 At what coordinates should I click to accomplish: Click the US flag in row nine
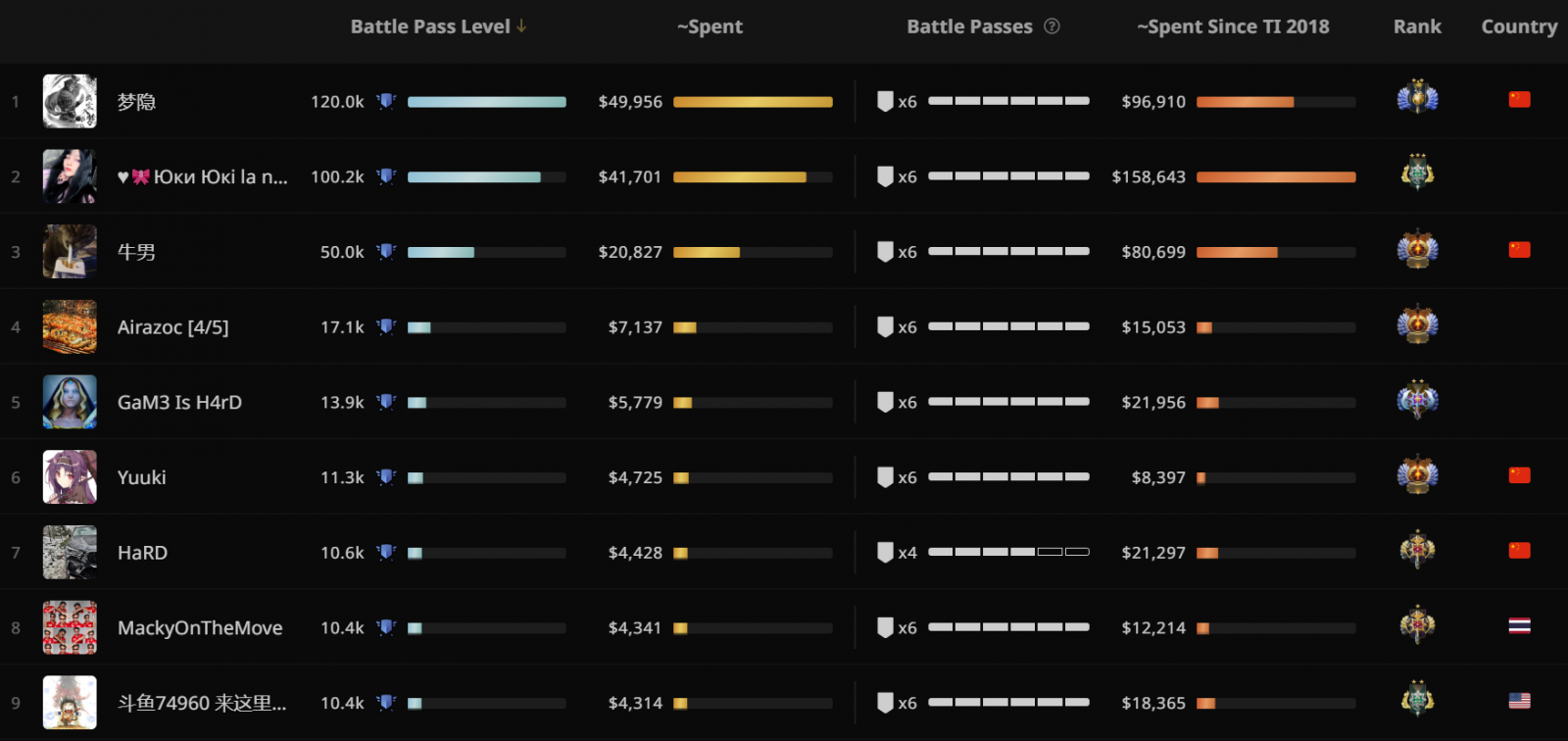[1519, 701]
